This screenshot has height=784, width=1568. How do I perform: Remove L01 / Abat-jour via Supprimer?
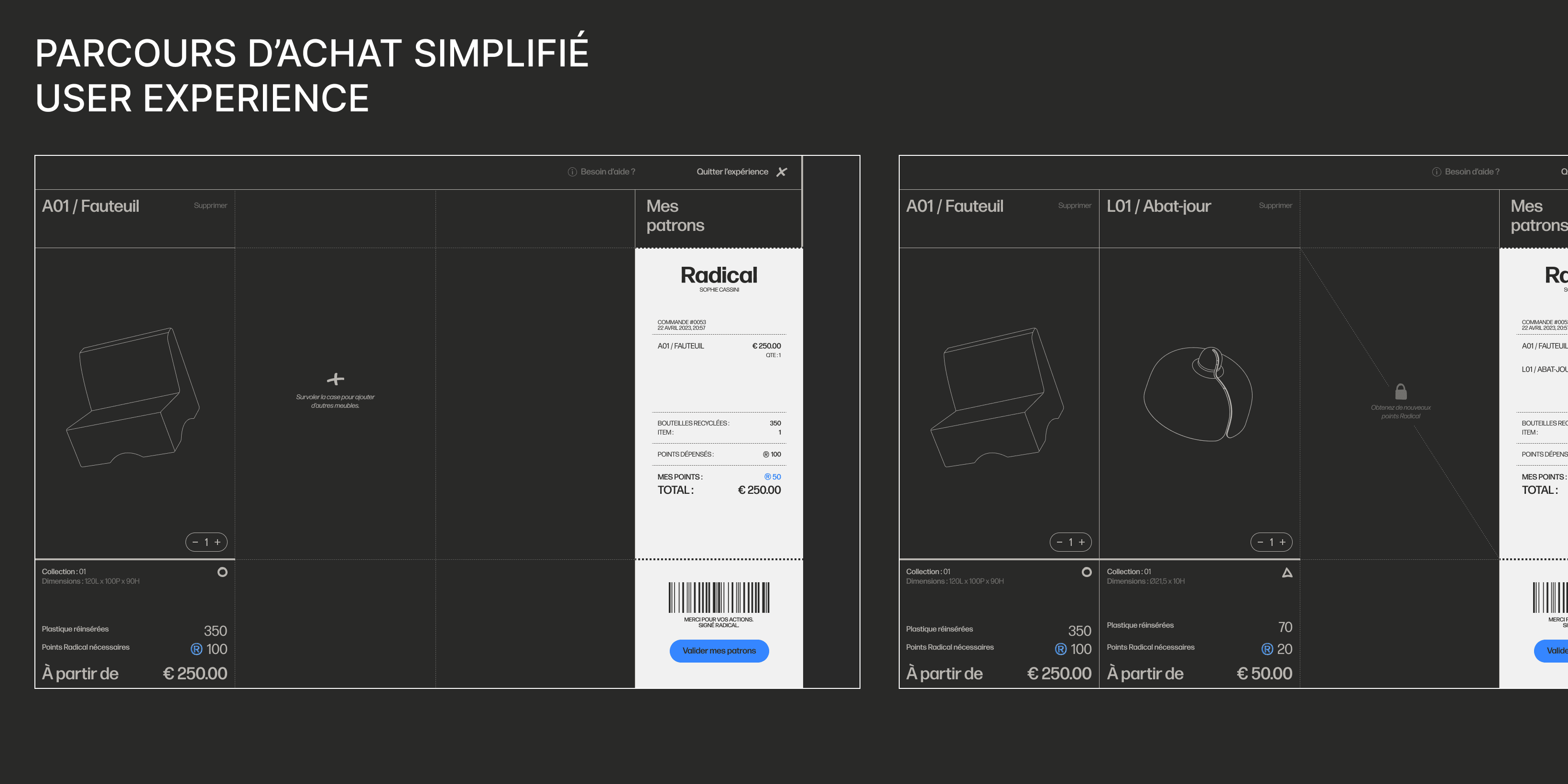point(1275,206)
